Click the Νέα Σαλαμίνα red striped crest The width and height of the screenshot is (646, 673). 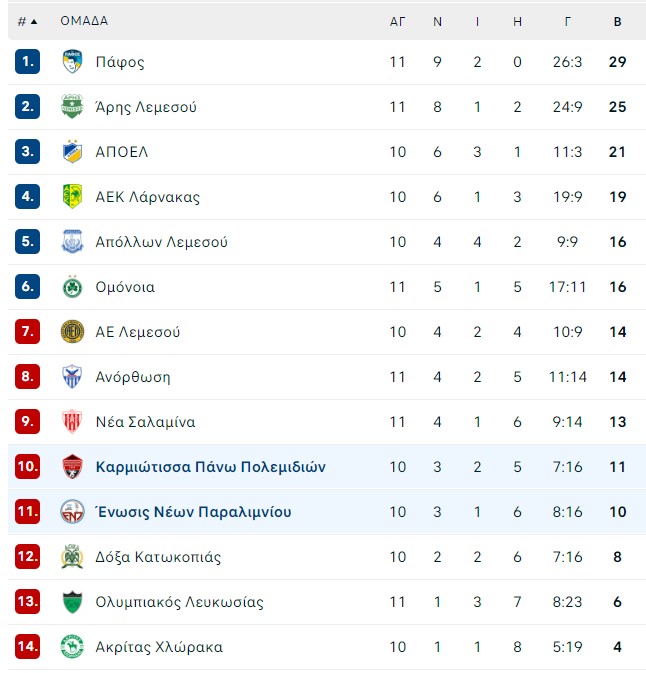[72, 421]
